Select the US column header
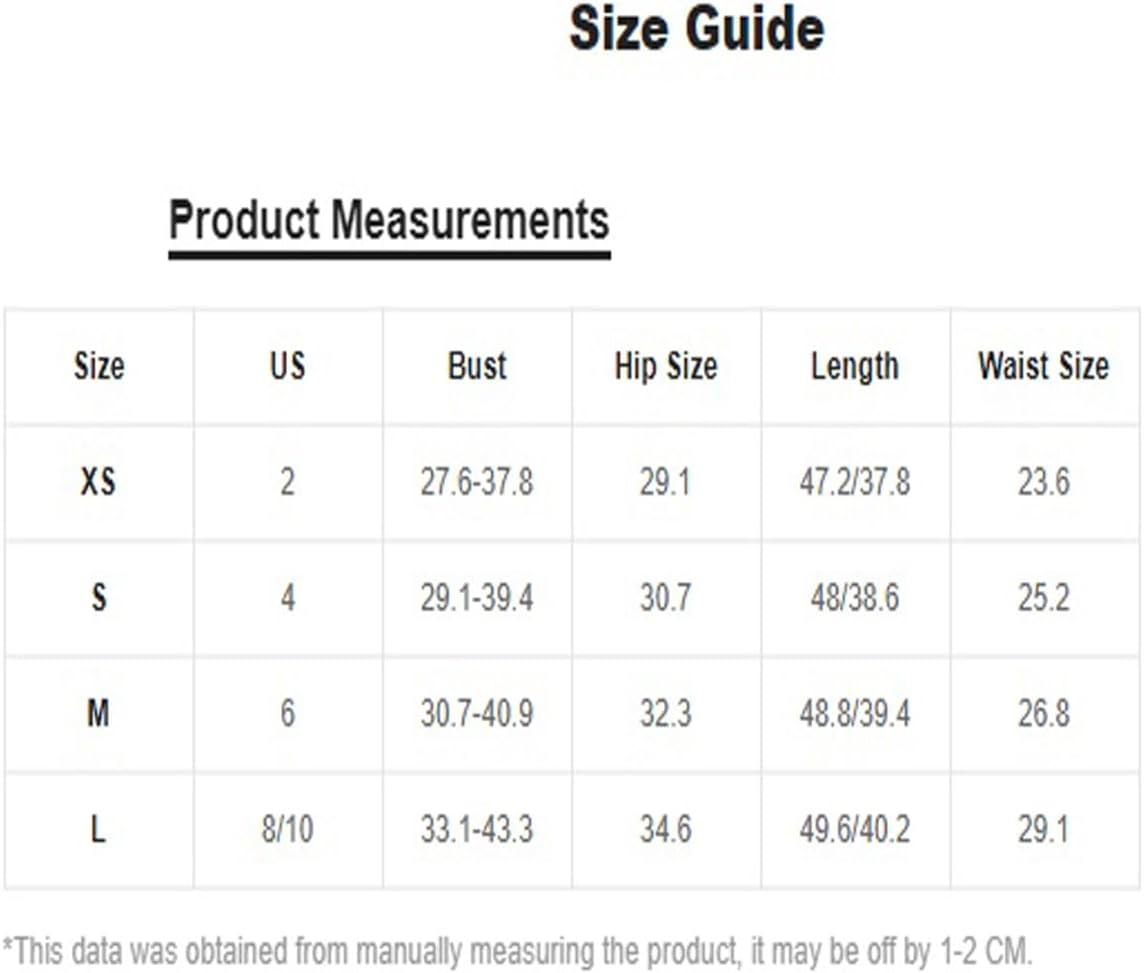Image resolution: width=1144 pixels, height=973 pixels. 287,365
